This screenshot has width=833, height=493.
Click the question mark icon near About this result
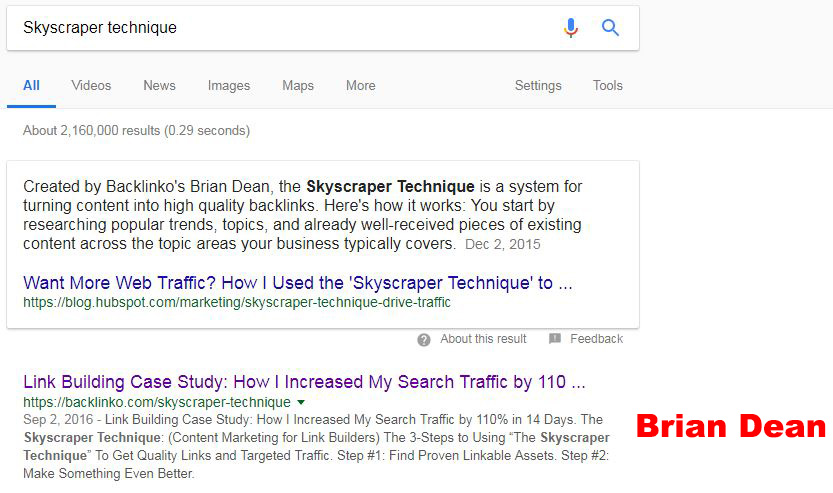pos(423,339)
